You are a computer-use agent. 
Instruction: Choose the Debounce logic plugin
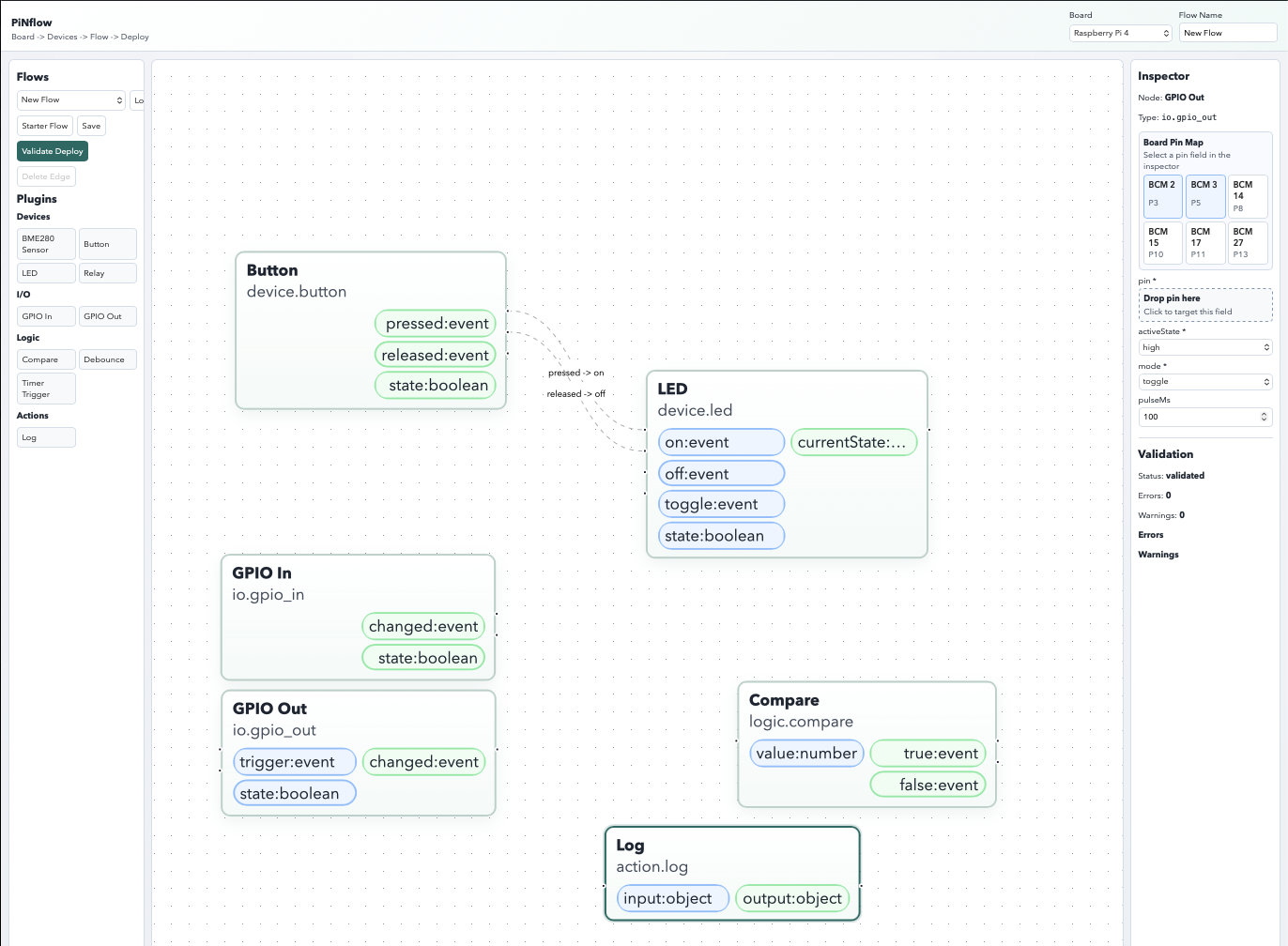click(x=107, y=359)
